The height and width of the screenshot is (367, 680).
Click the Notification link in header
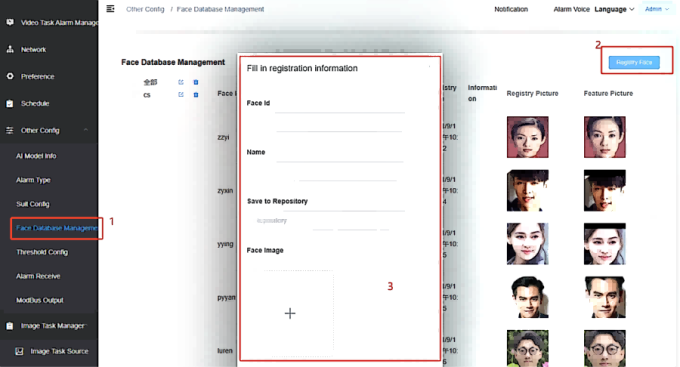pyautogui.click(x=511, y=9)
